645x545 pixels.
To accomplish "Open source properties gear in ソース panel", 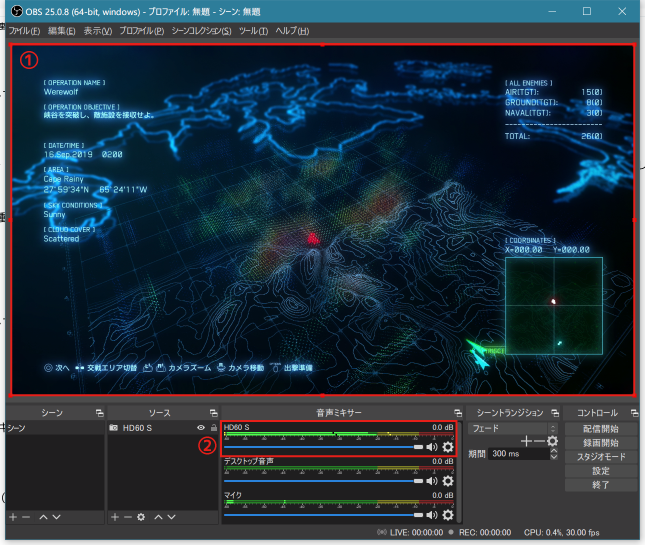I will (141, 517).
